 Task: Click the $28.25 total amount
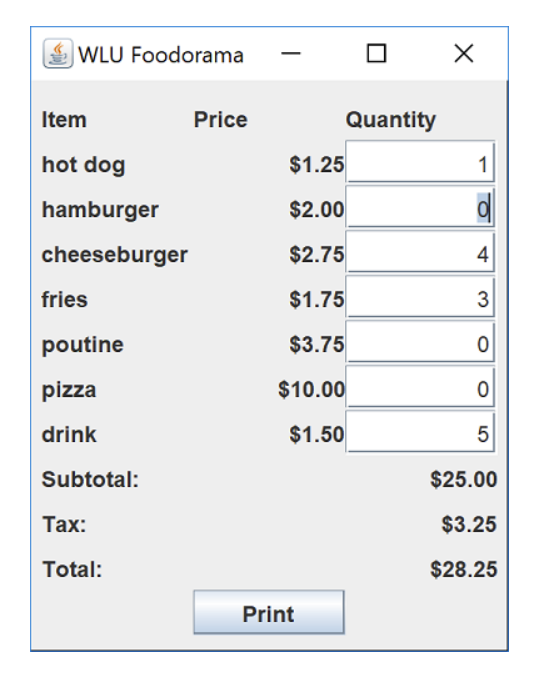[x=464, y=569]
